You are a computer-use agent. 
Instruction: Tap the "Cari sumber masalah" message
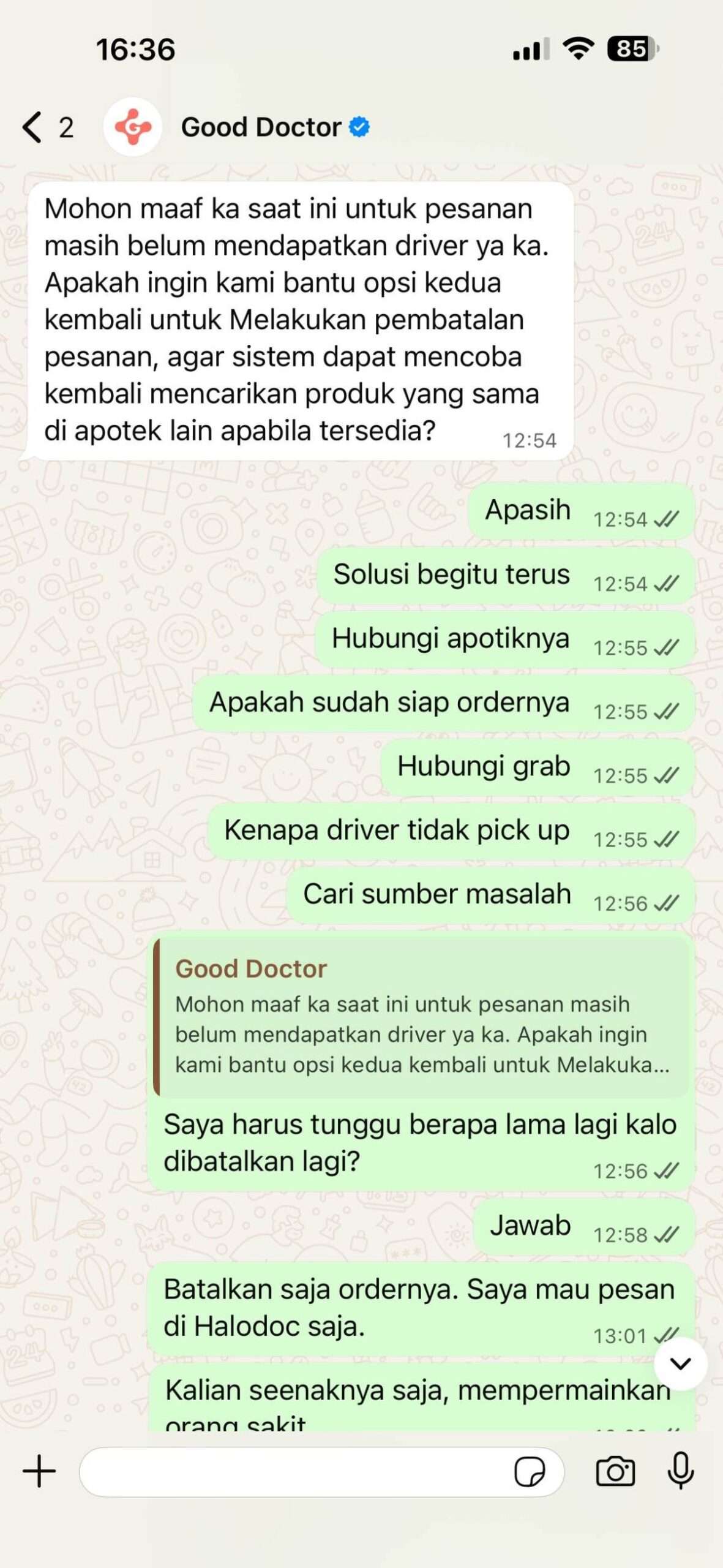pos(490,895)
